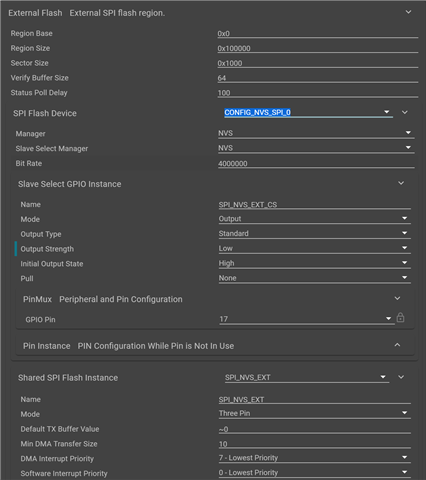
Task: Open the CONFIG_NVS_SPI_0 device dropdown
Action: click(x=308, y=112)
